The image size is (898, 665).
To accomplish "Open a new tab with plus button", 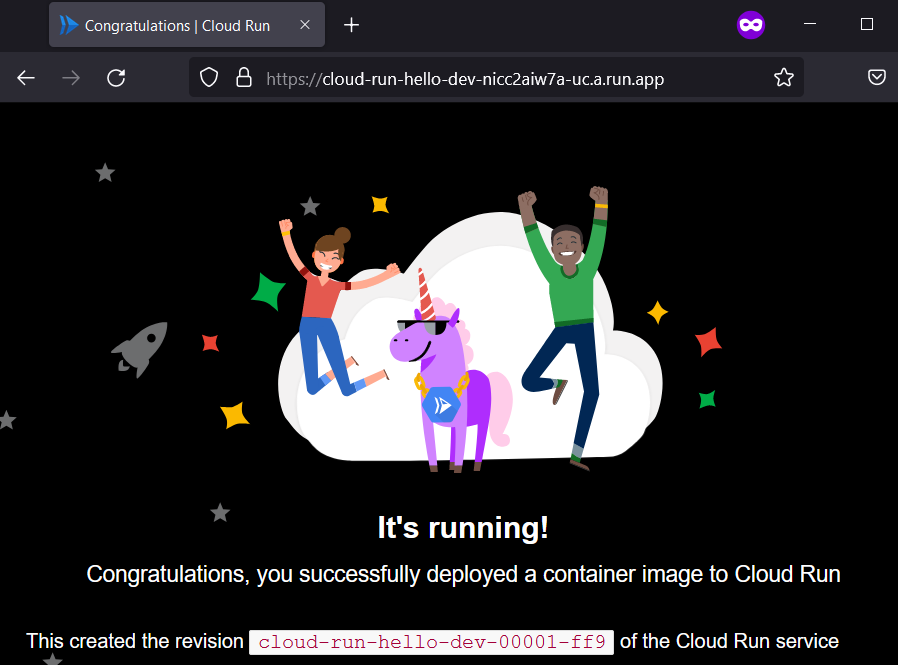I will [x=351, y=25].
